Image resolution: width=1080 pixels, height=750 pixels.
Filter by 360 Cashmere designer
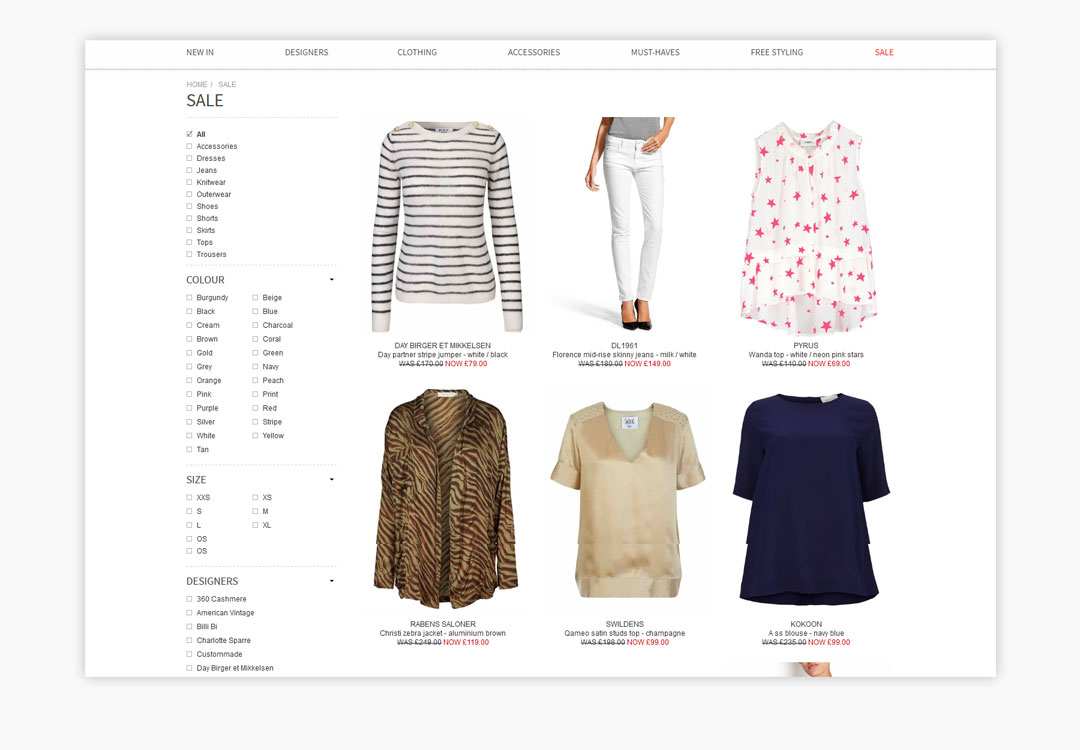pos(189,599)
